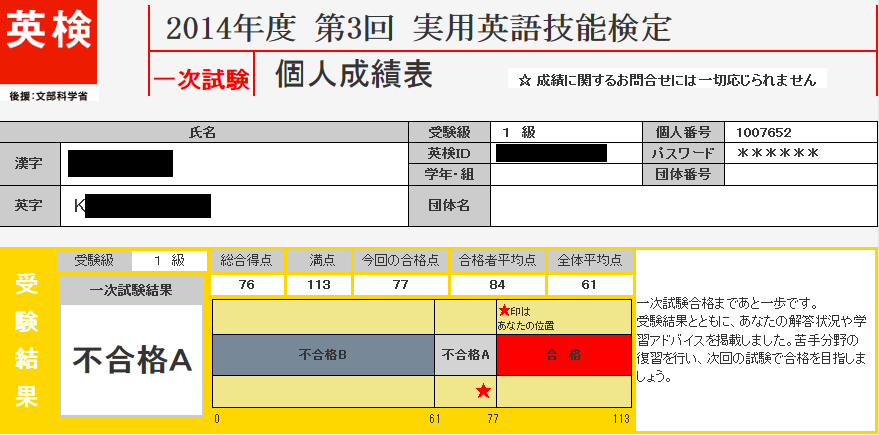
Task: Click the 満点 header
Action: (318, 261)
